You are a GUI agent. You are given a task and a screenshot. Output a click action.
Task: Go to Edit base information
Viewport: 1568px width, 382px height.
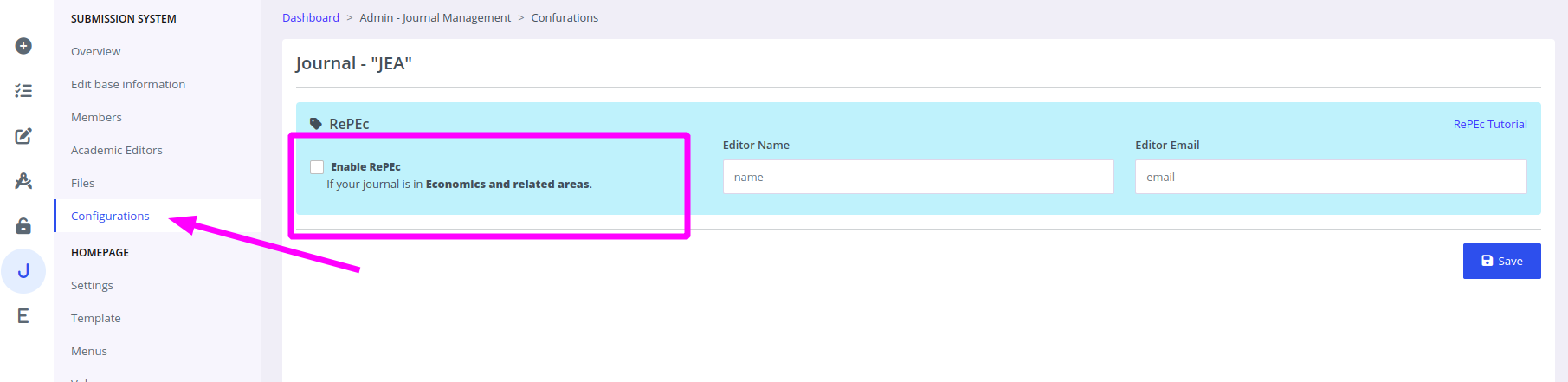(x=128, y=84)
